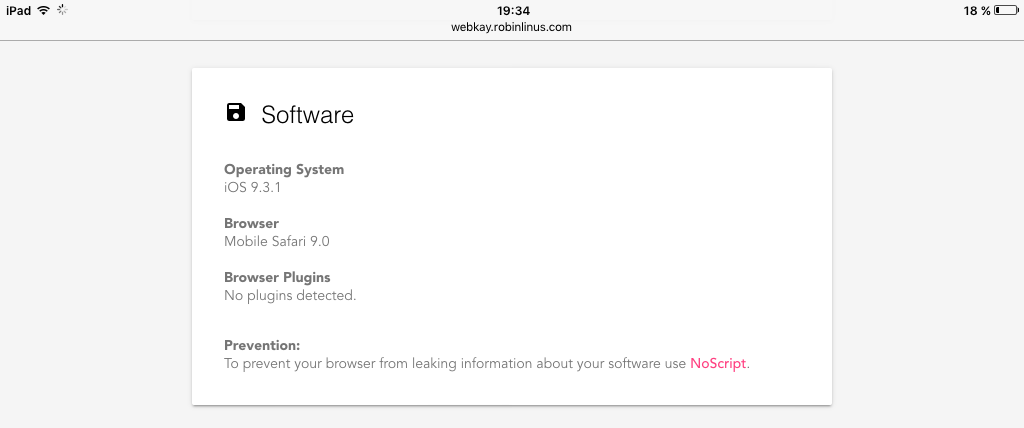Click the Mobile Safari 9.0 text
1024x428 pixels.
(277, 241)
